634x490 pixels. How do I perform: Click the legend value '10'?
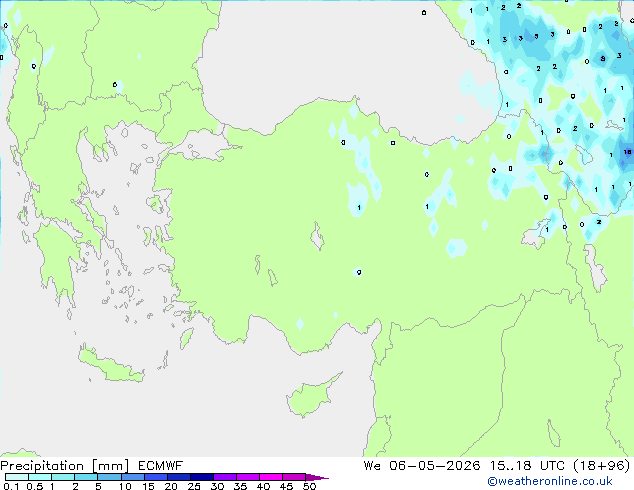pyautogui.click(x=125, y=486)
